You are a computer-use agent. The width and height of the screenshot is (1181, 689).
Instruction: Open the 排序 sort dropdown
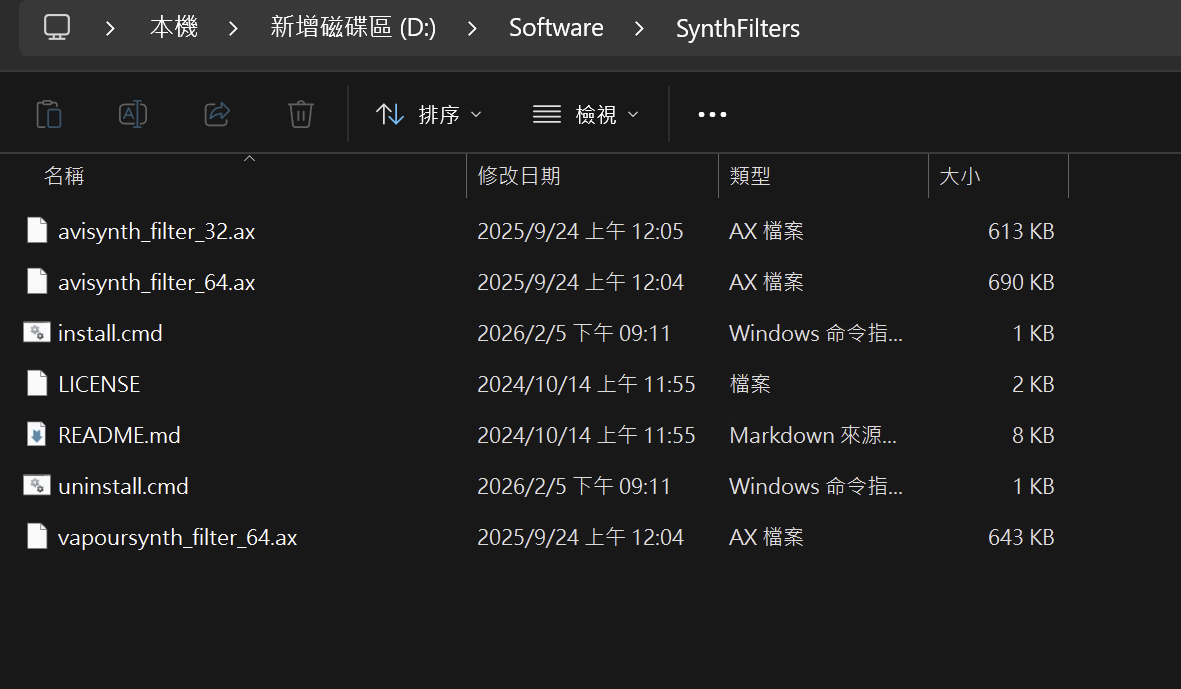pyautogui.click(x=429, y=114)
